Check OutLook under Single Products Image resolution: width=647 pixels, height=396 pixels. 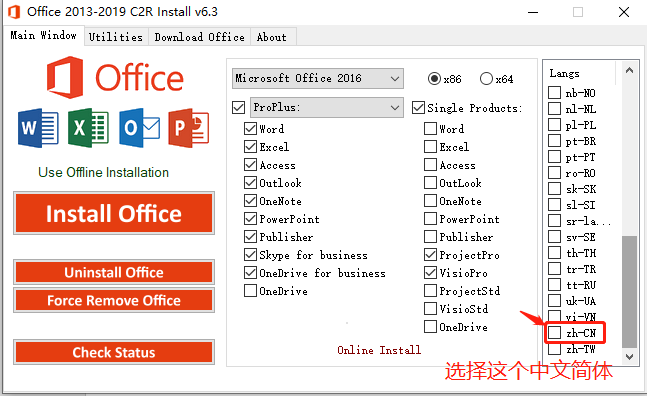point(430,183)
